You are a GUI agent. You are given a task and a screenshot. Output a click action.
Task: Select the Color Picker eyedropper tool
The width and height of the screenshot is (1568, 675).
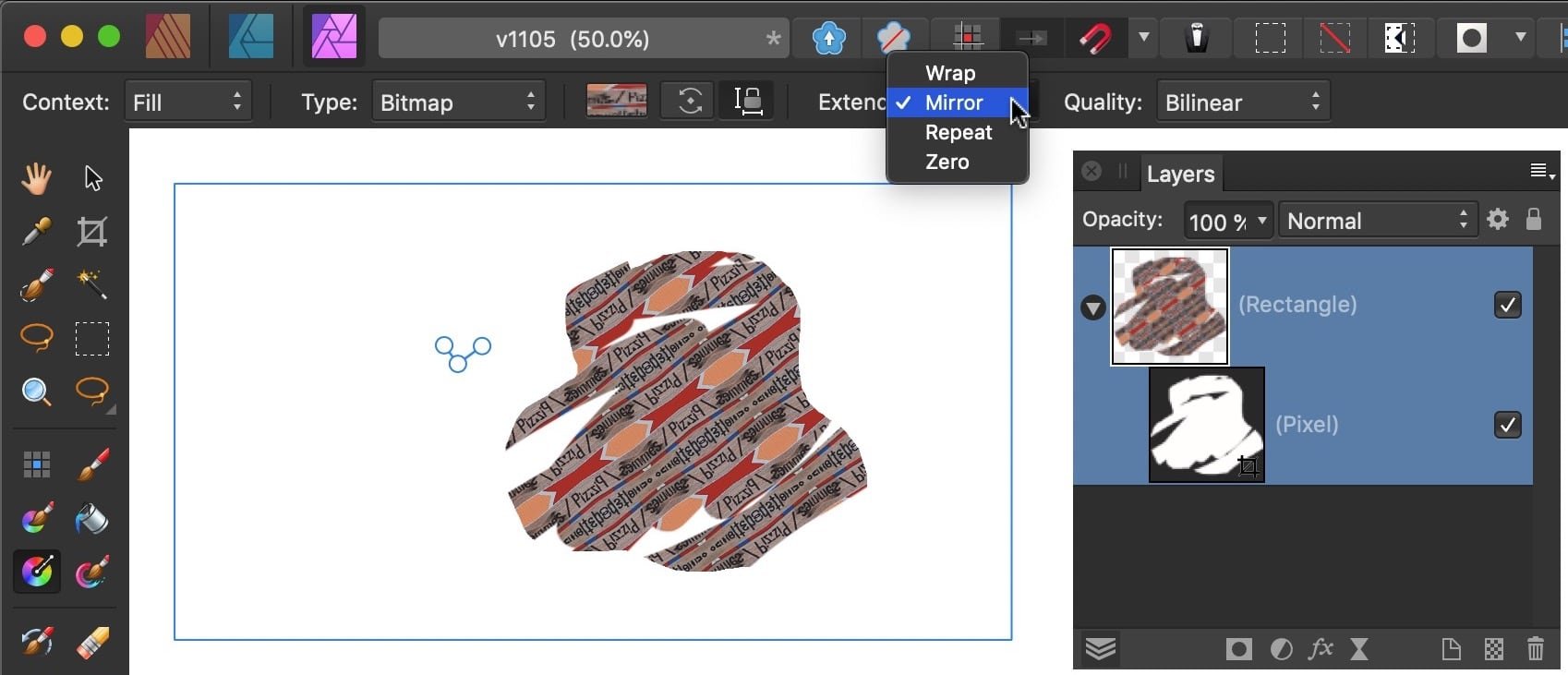[x=36, y=231]
